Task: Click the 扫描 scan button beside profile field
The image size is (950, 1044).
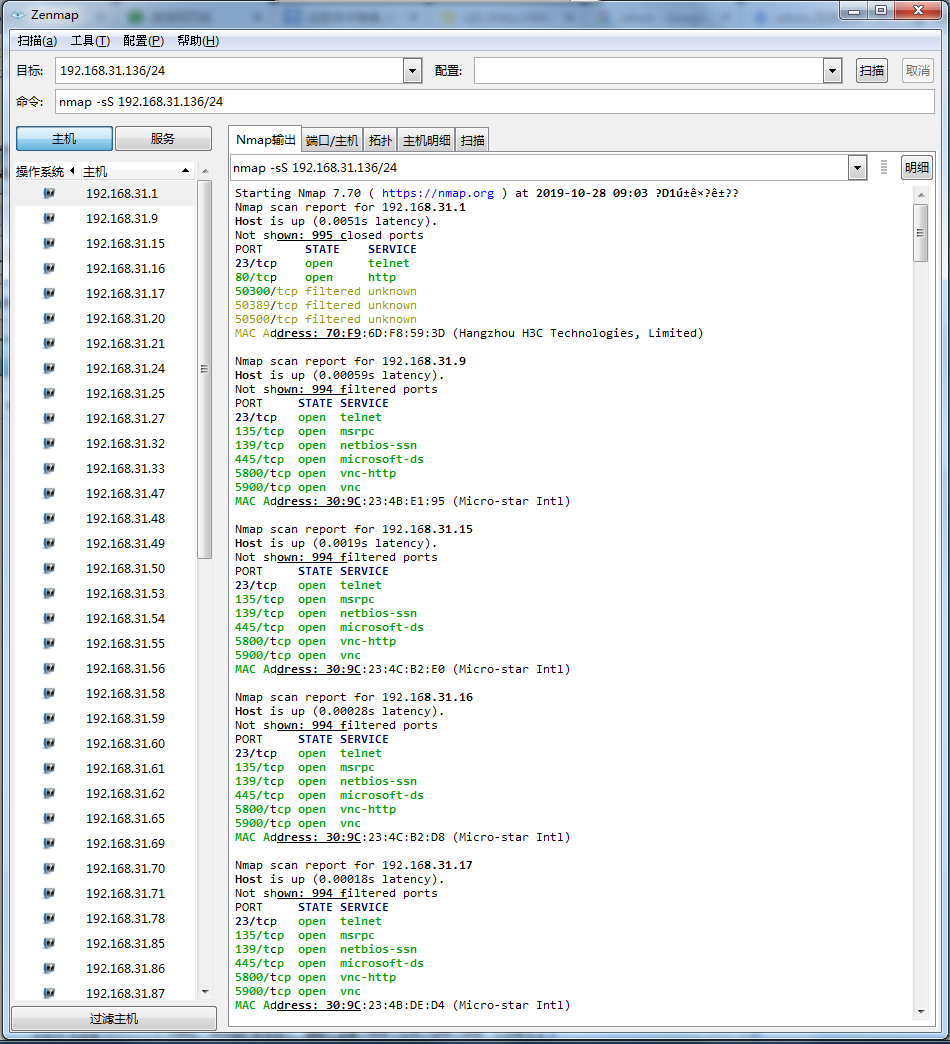Action: click(872, 70)
